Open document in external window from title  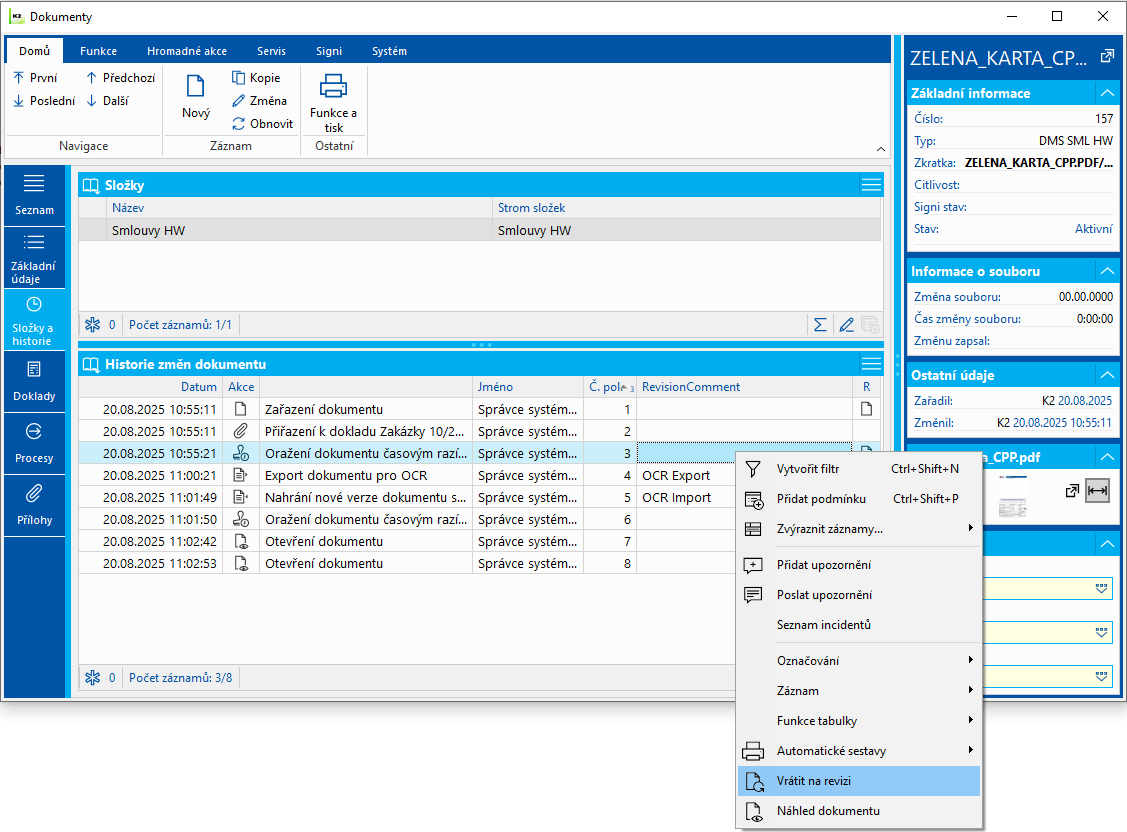(x=1106, y=57)
